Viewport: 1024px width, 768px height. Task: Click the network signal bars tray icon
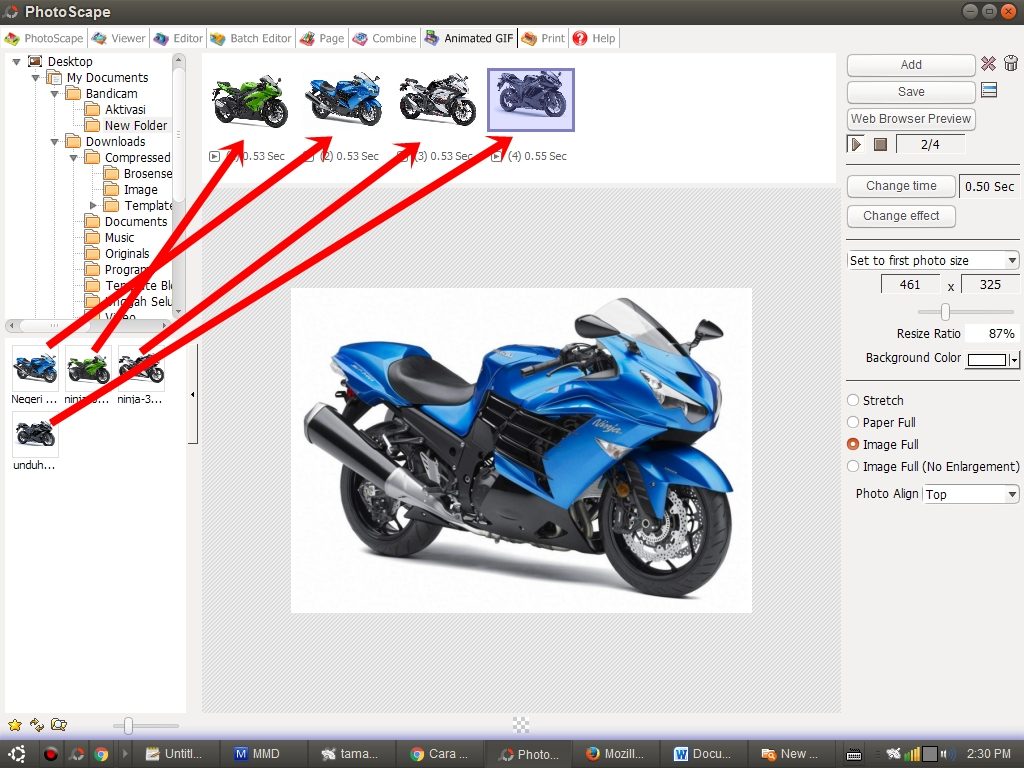912,754
